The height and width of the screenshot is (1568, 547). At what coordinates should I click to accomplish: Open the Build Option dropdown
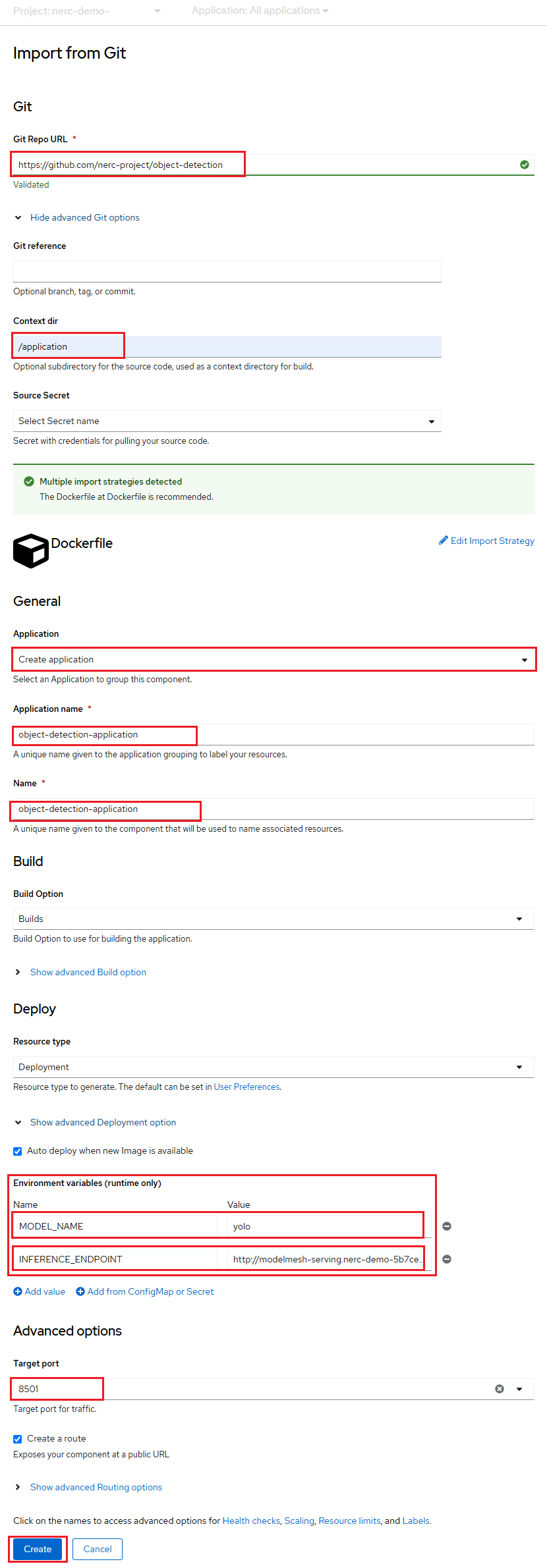point(273,919)
